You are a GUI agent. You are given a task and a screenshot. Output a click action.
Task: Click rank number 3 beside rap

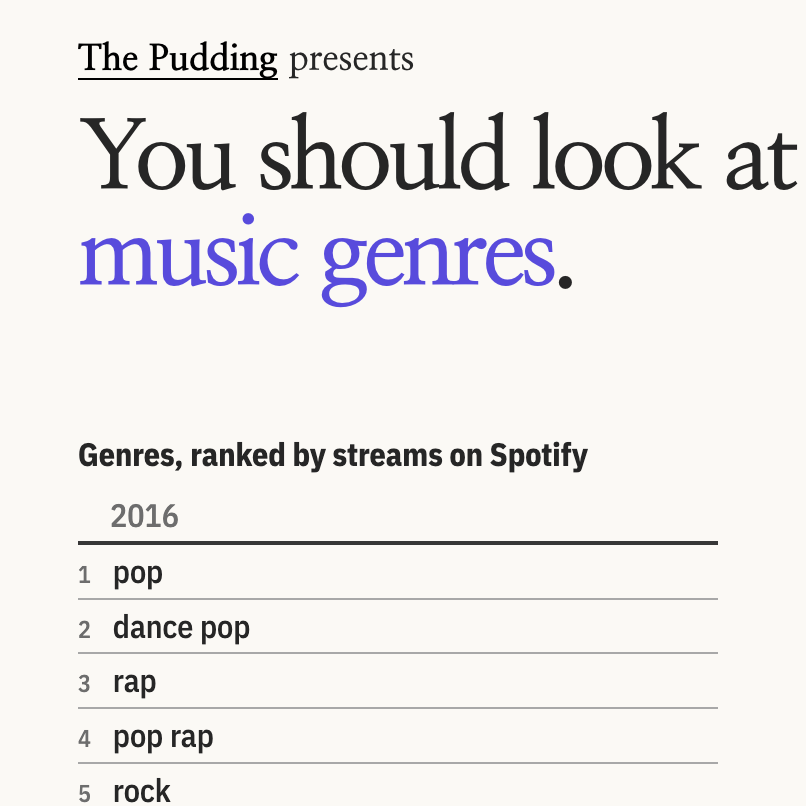point(84,684)
